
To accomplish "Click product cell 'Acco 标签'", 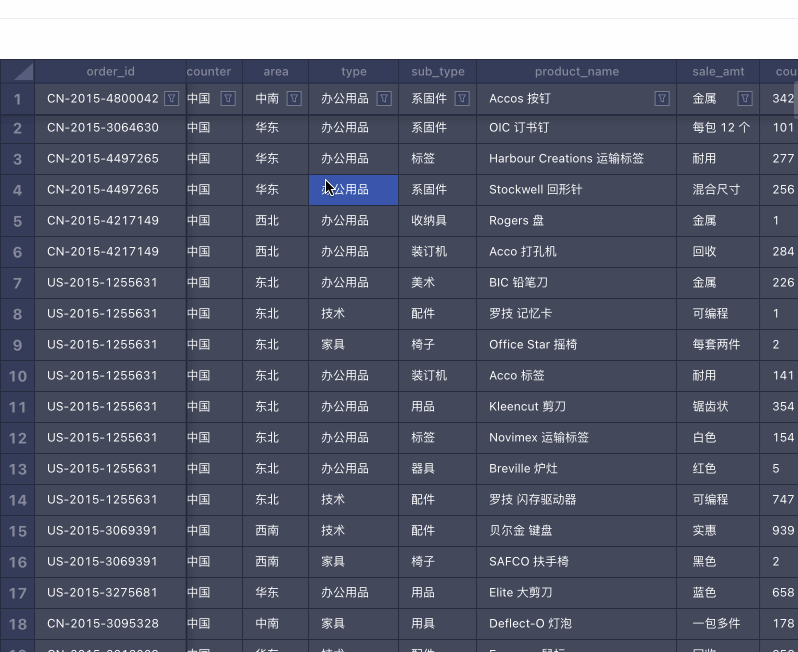I will click(x=577, y=376).
